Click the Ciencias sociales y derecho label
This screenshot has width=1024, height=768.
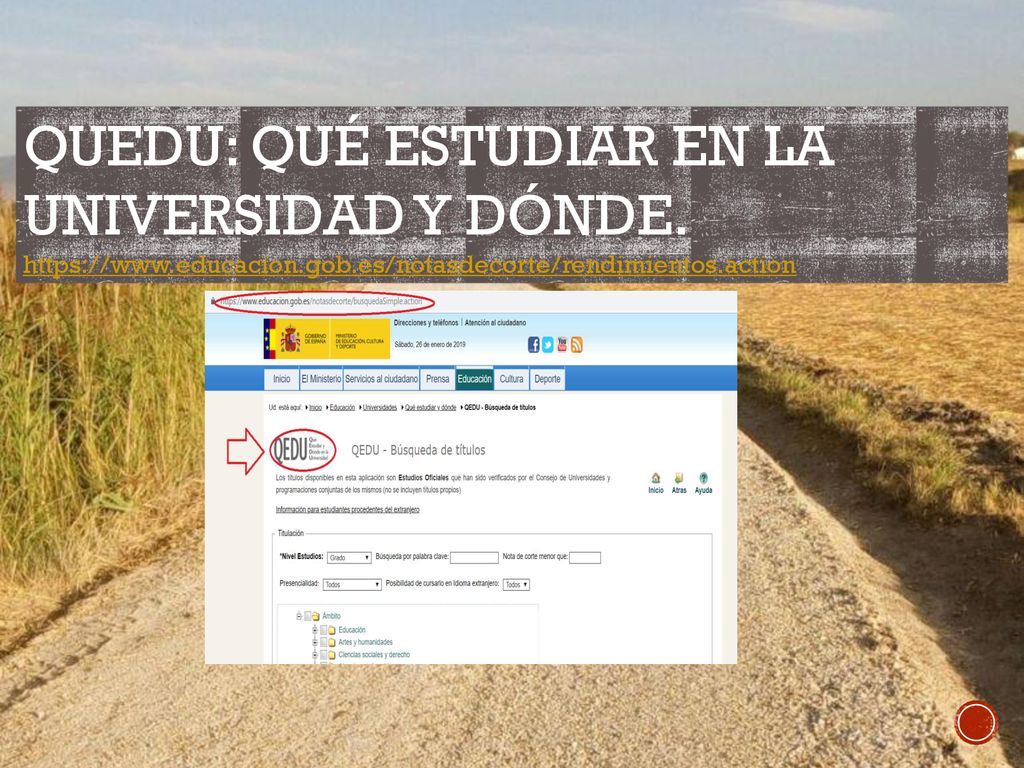374,655
